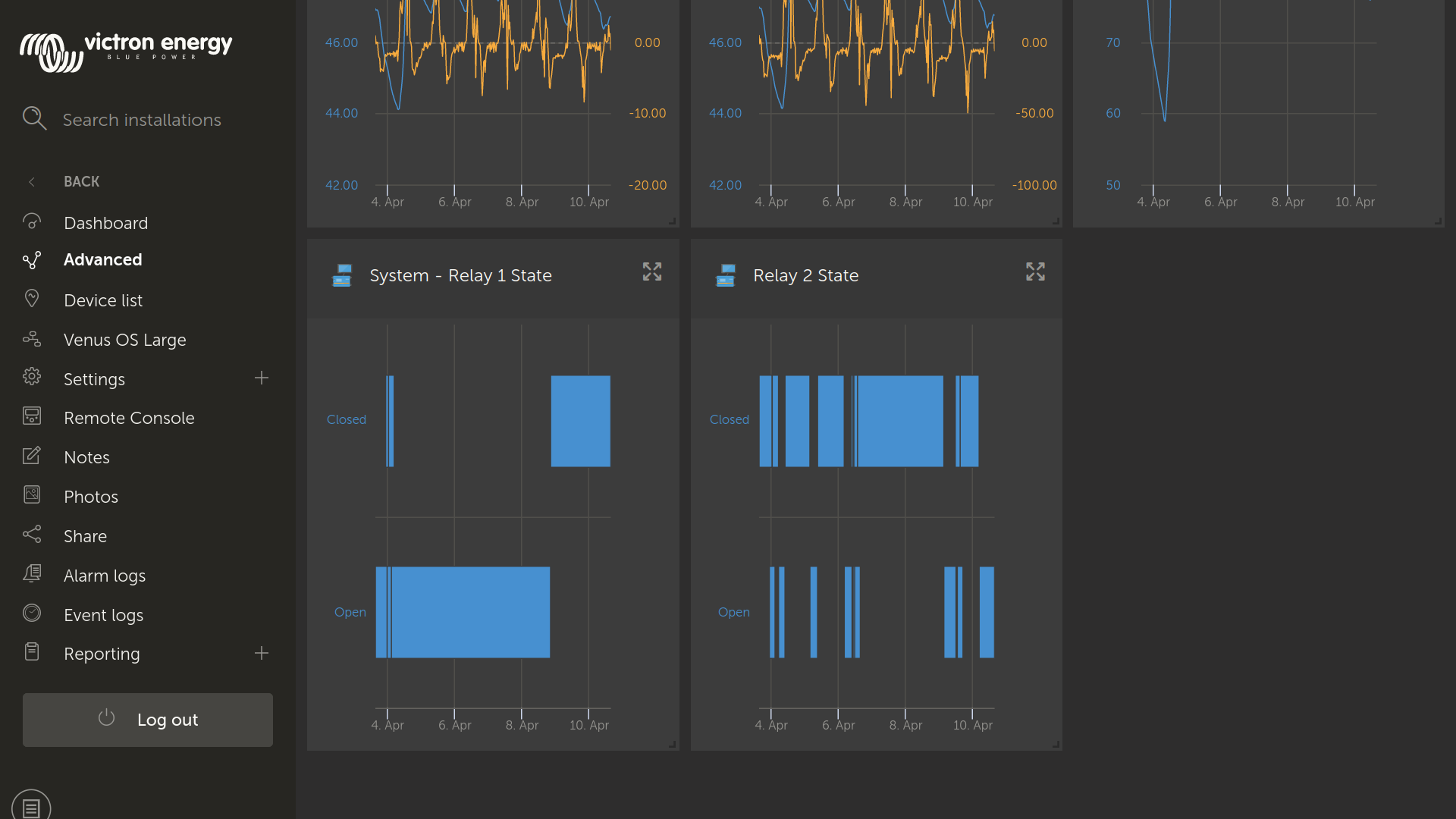Image resolution: width=1456 pixels, height=819 pixels.
Task: Select the Photos menu item
Action: tap(91, 496)
